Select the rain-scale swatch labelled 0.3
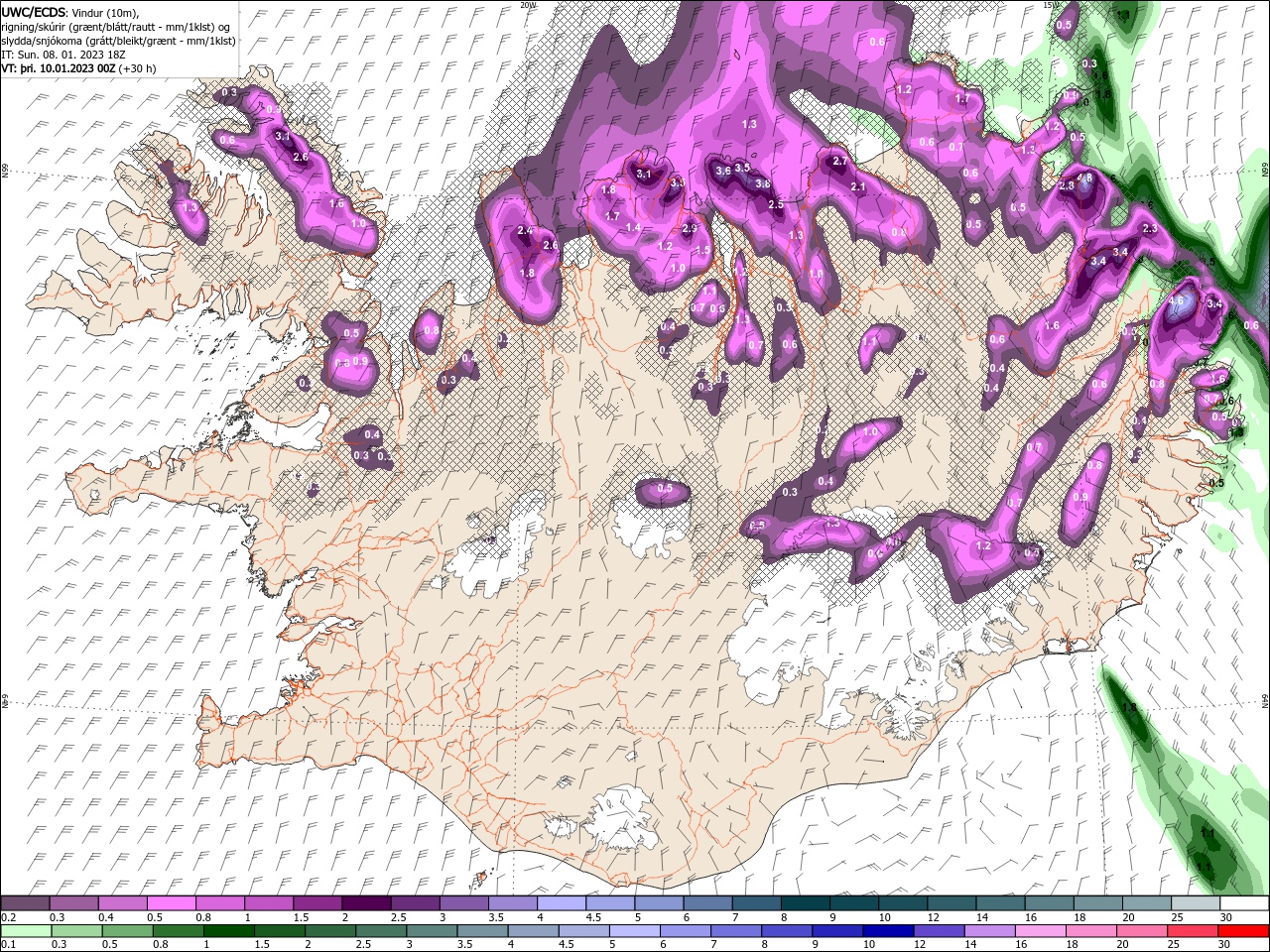Image resolution: width=1270 pixels, height=952 pixels. (74, 931)
